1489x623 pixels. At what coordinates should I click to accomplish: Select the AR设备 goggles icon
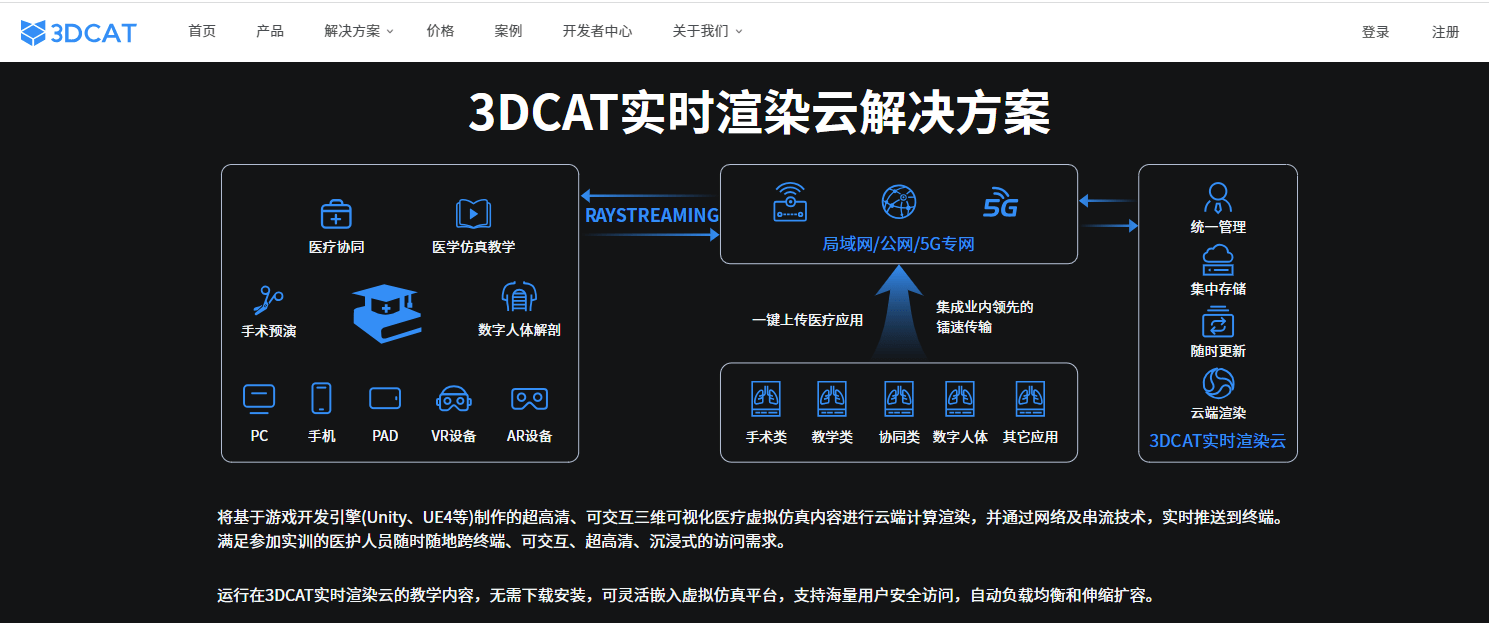point(529,399)
